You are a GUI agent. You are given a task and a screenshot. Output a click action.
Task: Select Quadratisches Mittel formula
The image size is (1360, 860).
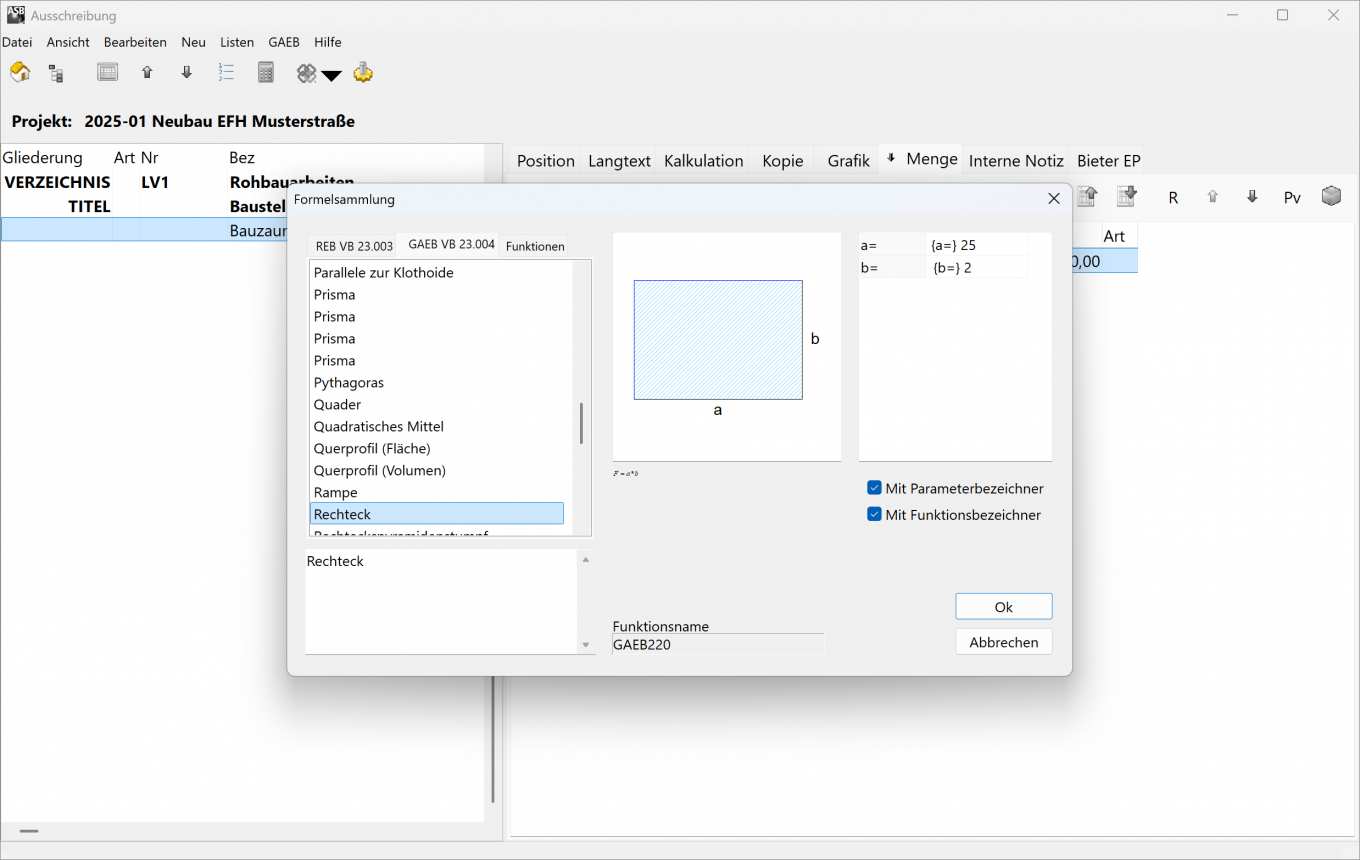437,427
